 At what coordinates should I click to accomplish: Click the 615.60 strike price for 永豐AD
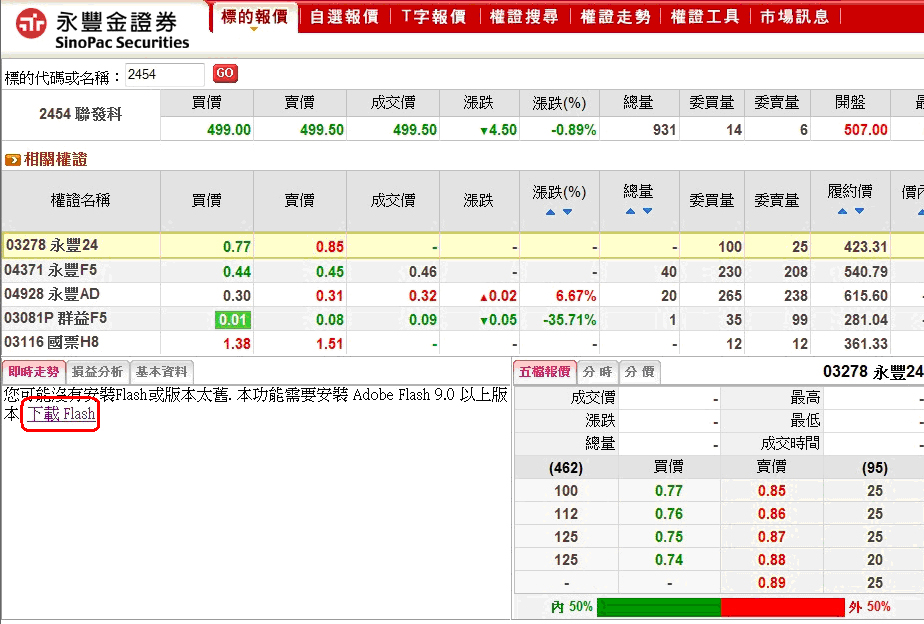(x=865, y=295)
